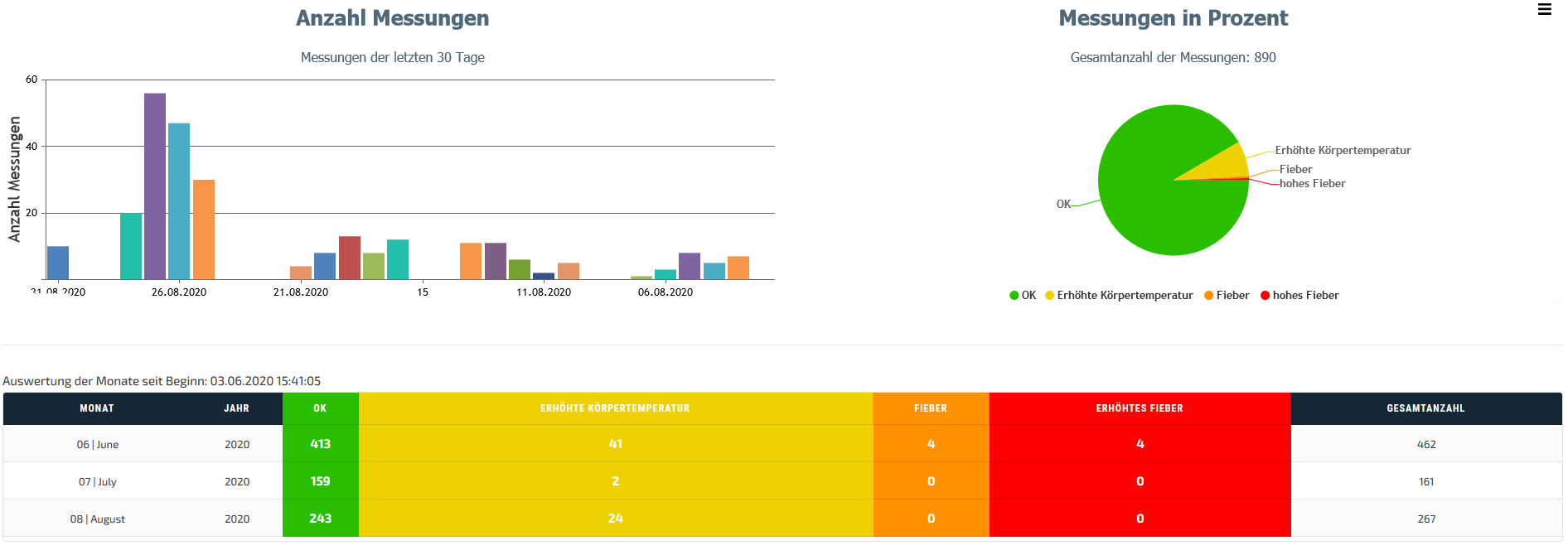Click the green 413 OK cell for June
This screenshot has width=1568, height=555.
tap(321, 444)
